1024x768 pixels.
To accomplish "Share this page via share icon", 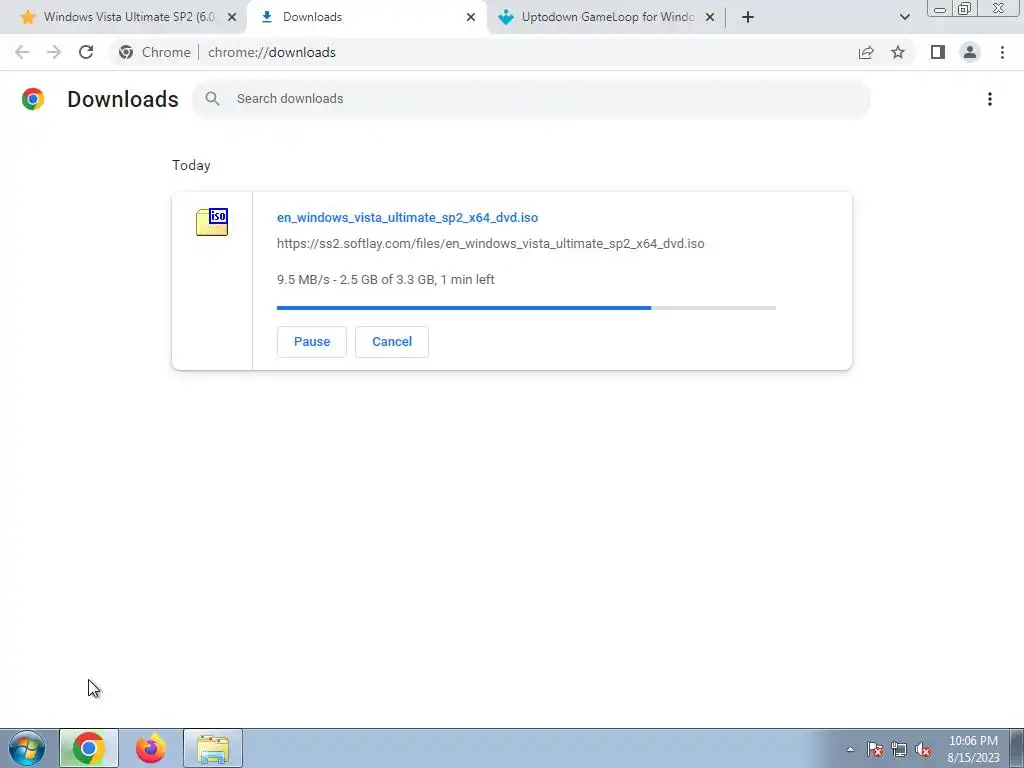I will pos(866,52).
